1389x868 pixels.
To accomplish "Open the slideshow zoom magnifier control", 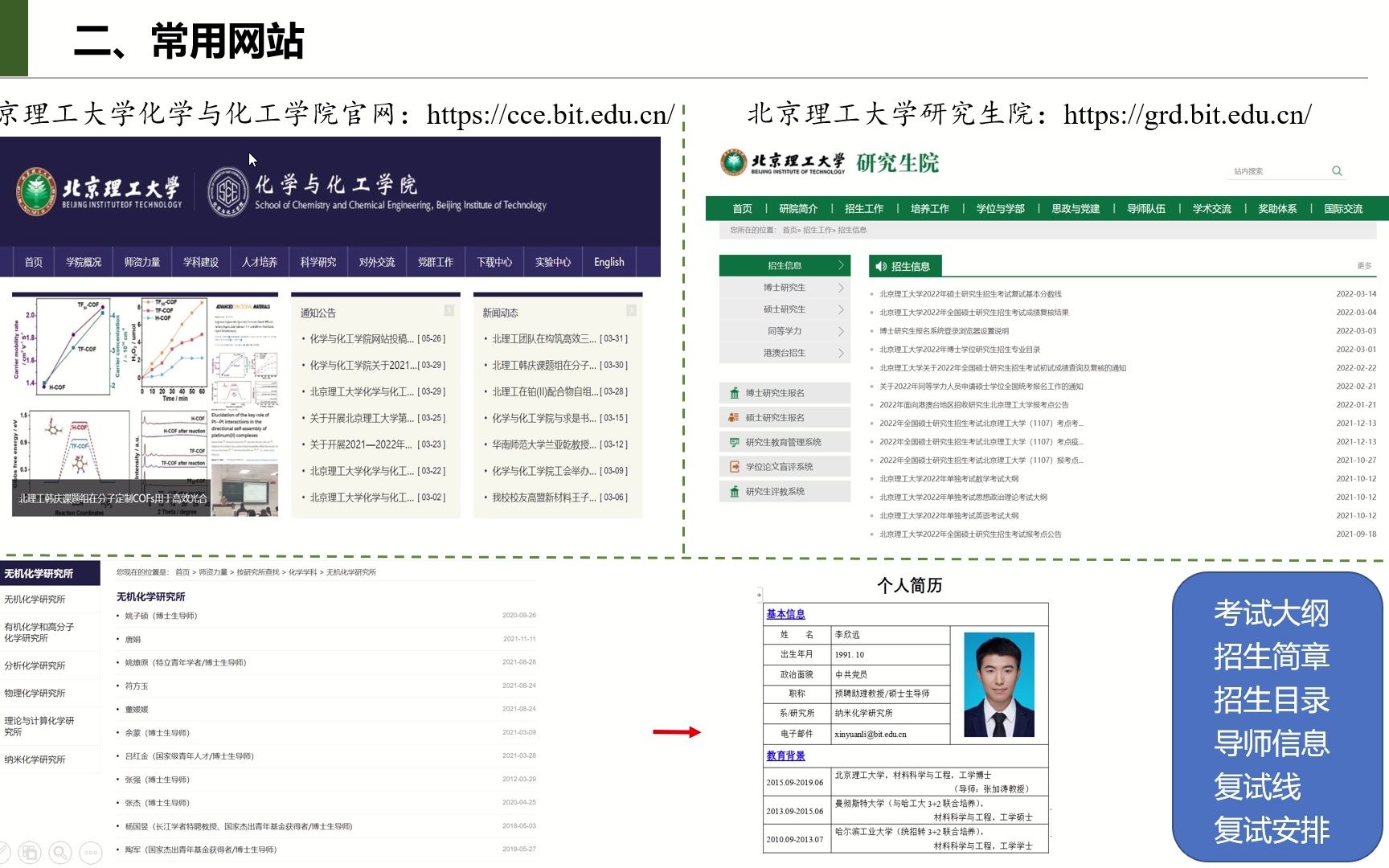I will pyautogui.click(x=60, y=852).
